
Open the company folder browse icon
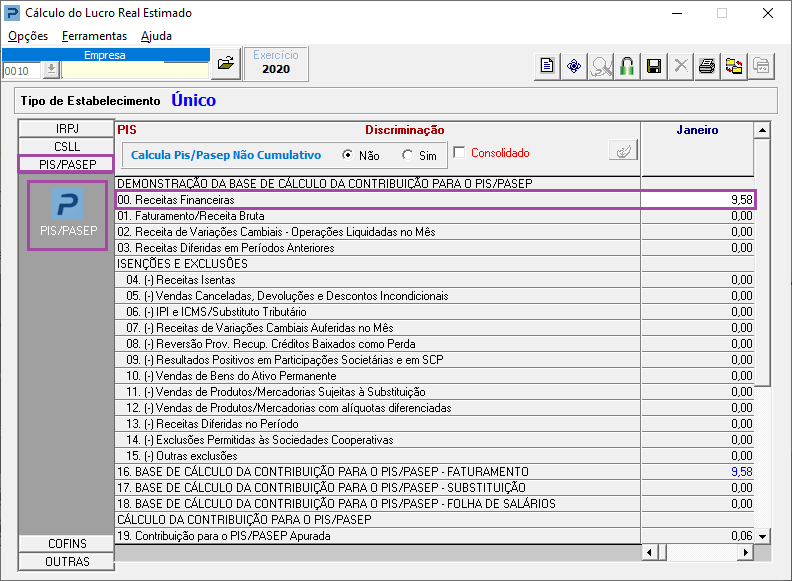pyautogui.click(x=225, y=64)
